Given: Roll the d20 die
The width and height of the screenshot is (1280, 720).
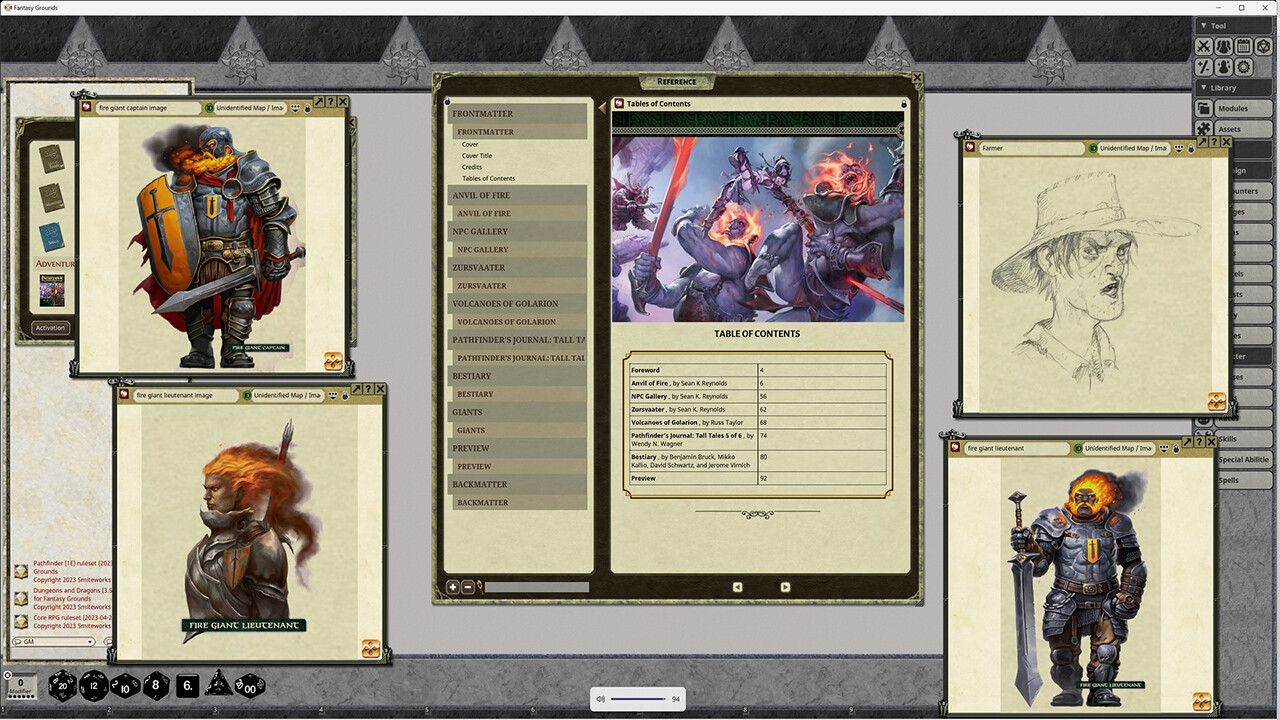Looking at the screenshot, I should (62, 687).
